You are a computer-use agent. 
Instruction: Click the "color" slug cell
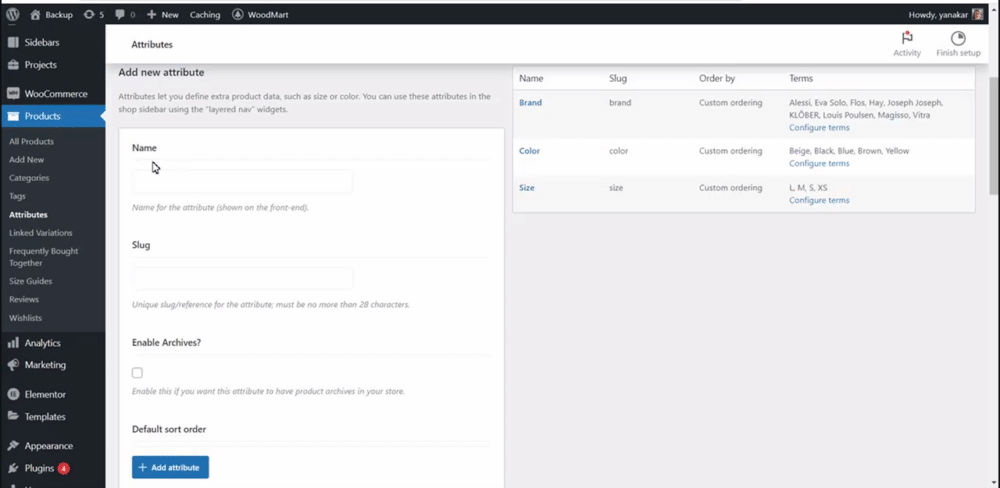(x=619, y=151)
